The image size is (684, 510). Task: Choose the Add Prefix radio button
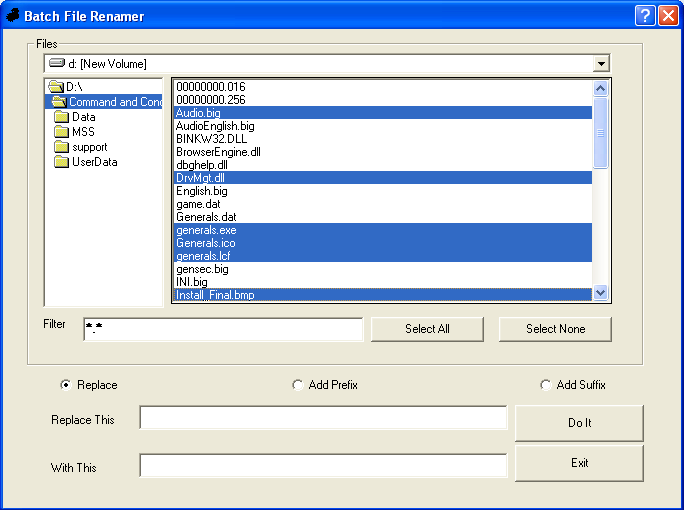click(298, 385)
